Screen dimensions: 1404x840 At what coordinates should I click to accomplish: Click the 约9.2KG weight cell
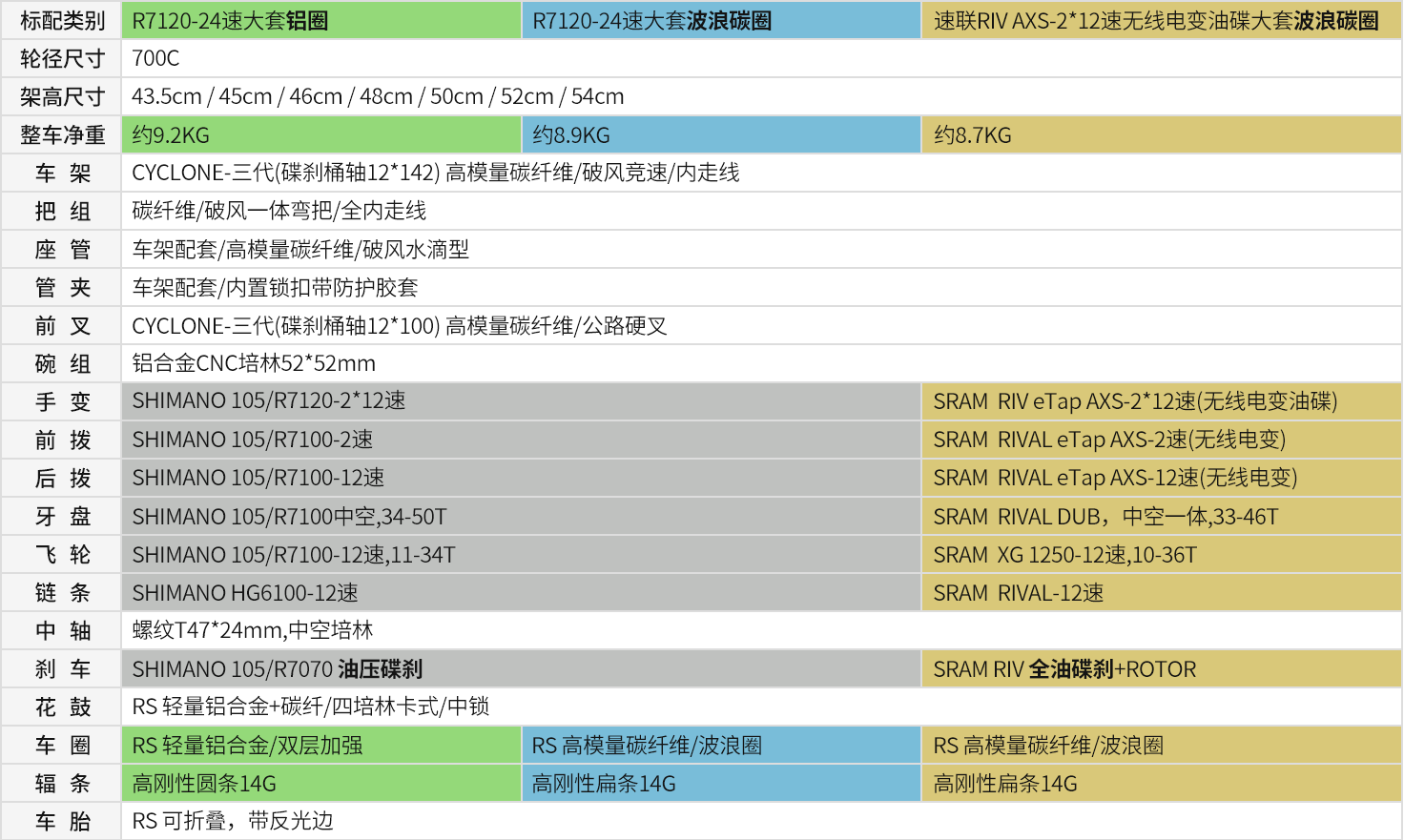(x=320, y=135)
